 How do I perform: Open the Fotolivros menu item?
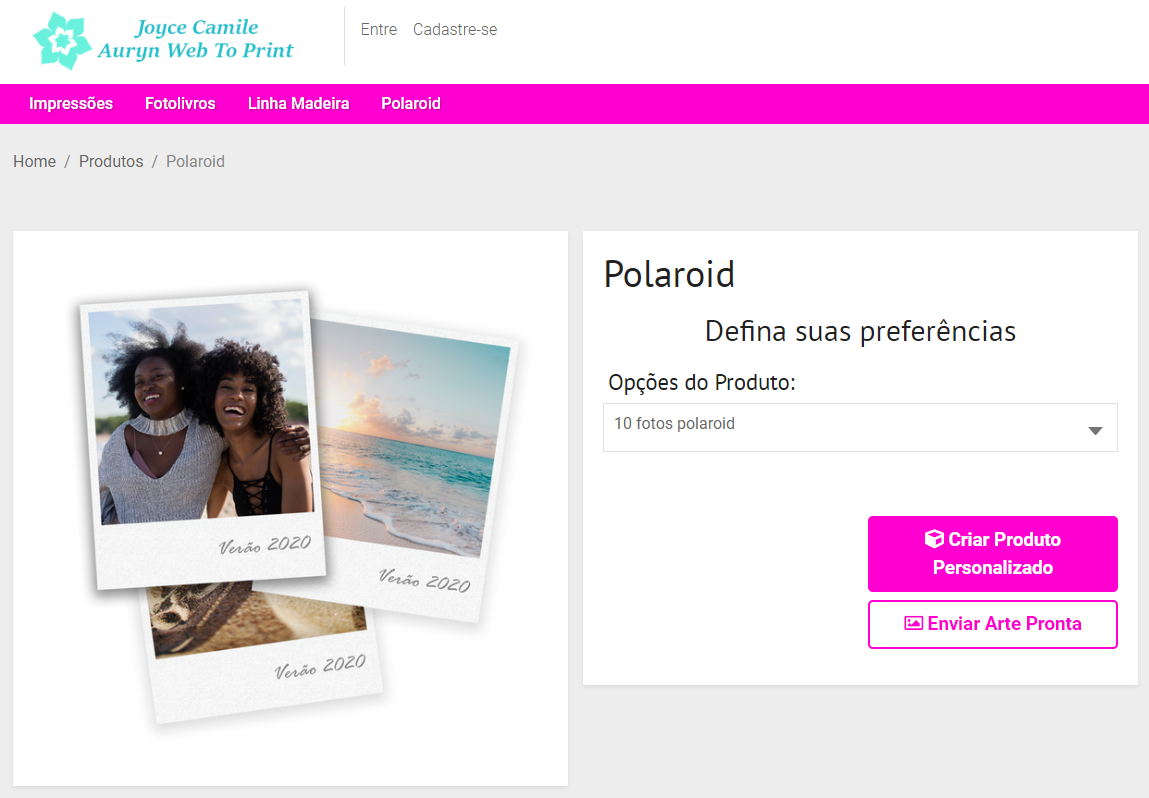pos(180,103)
